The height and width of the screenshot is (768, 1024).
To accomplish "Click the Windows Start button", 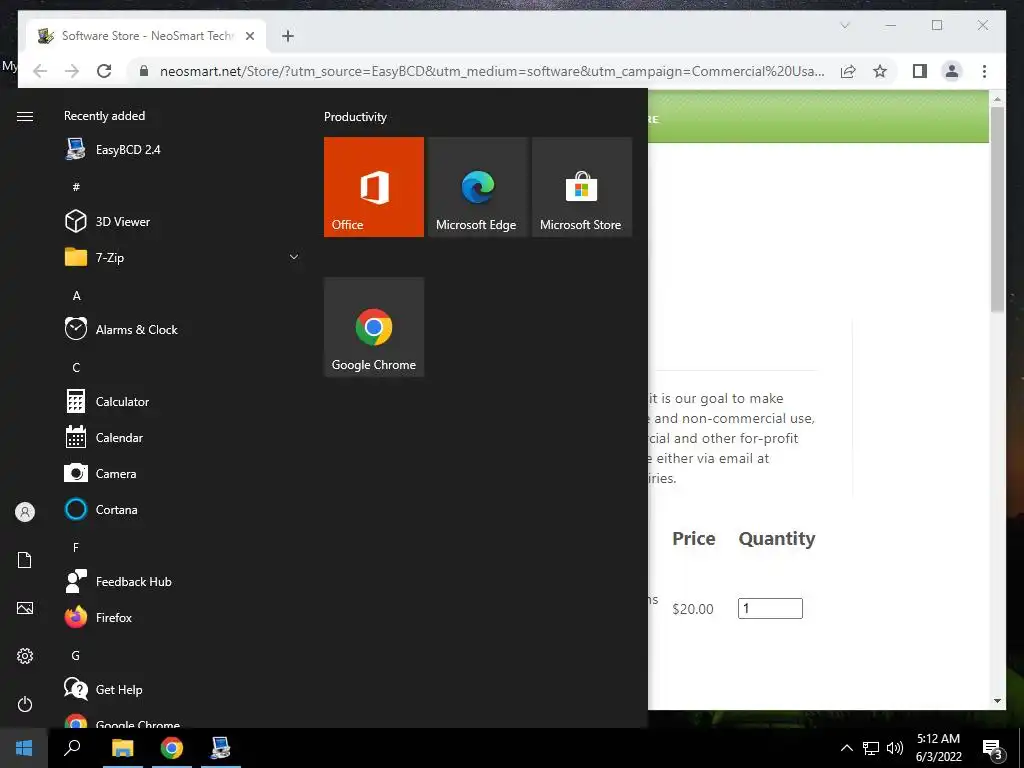I will 24,748.
